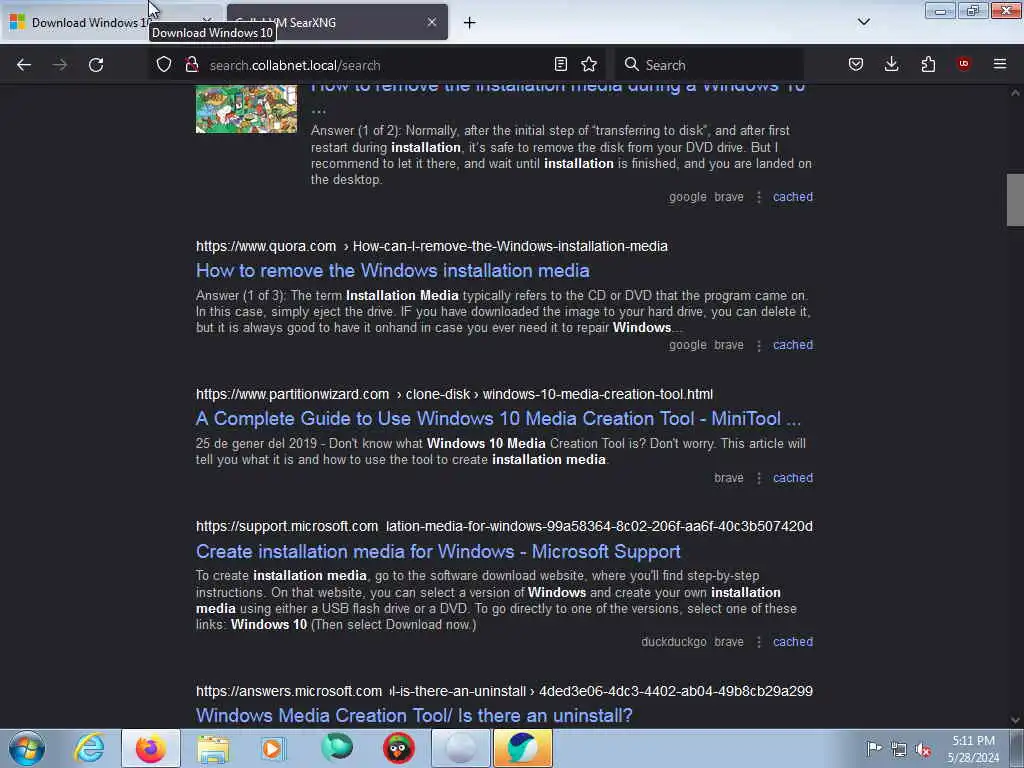This screenshot has height=768, width=1024.
Task: Open the first result thumbnail image
Action: [x=246, y=108]
